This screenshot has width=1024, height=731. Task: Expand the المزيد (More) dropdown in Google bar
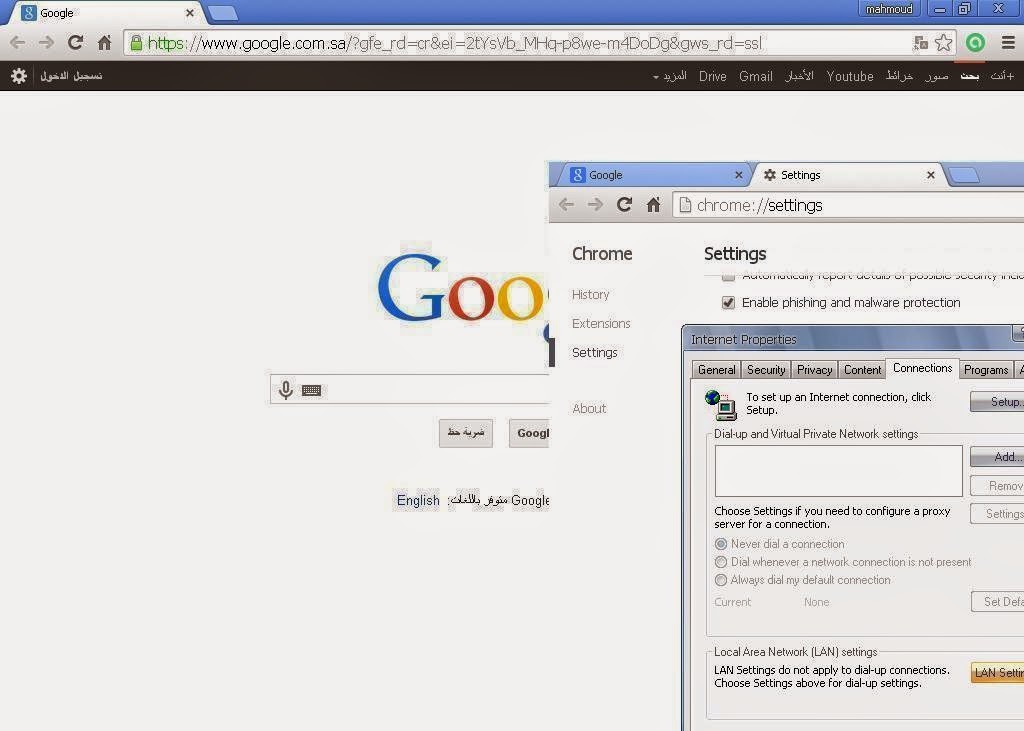pyautogui.click(x=669, y=76)
